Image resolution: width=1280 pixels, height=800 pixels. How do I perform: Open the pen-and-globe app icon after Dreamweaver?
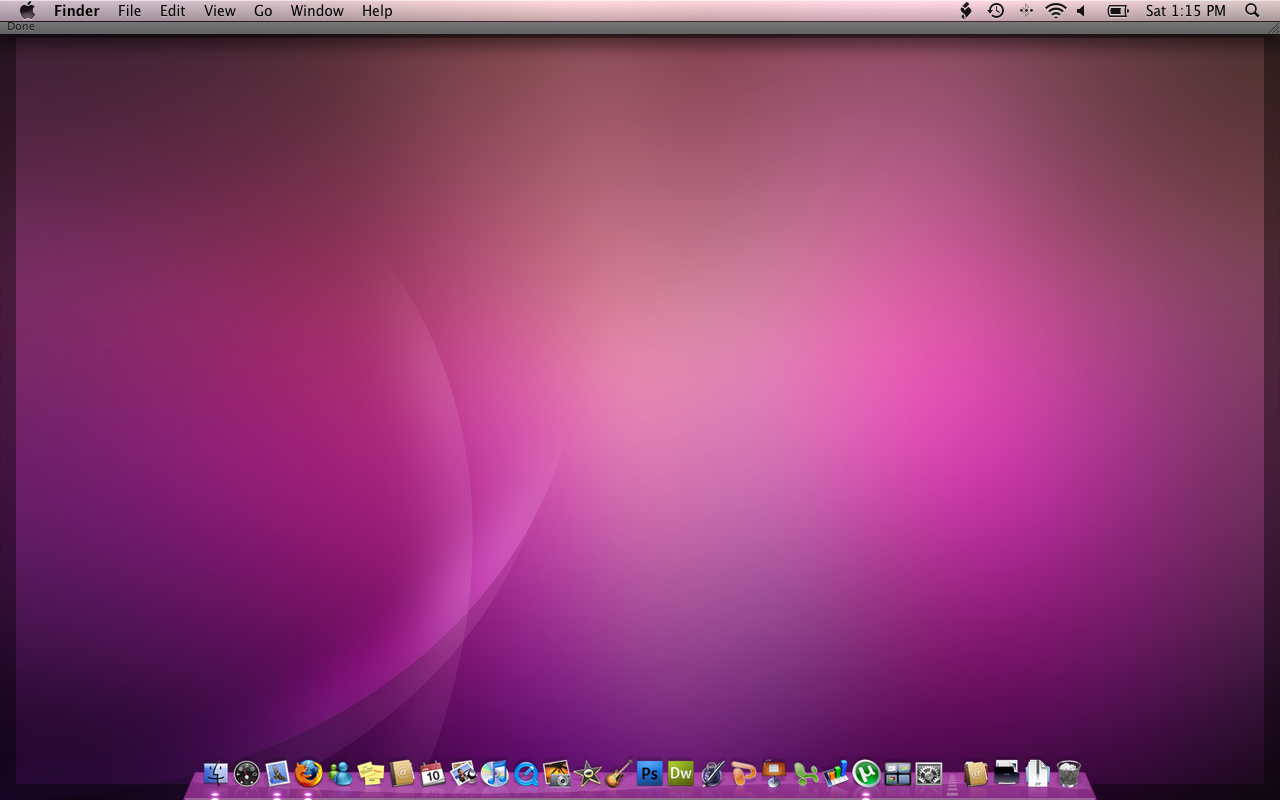click(712, 773)
